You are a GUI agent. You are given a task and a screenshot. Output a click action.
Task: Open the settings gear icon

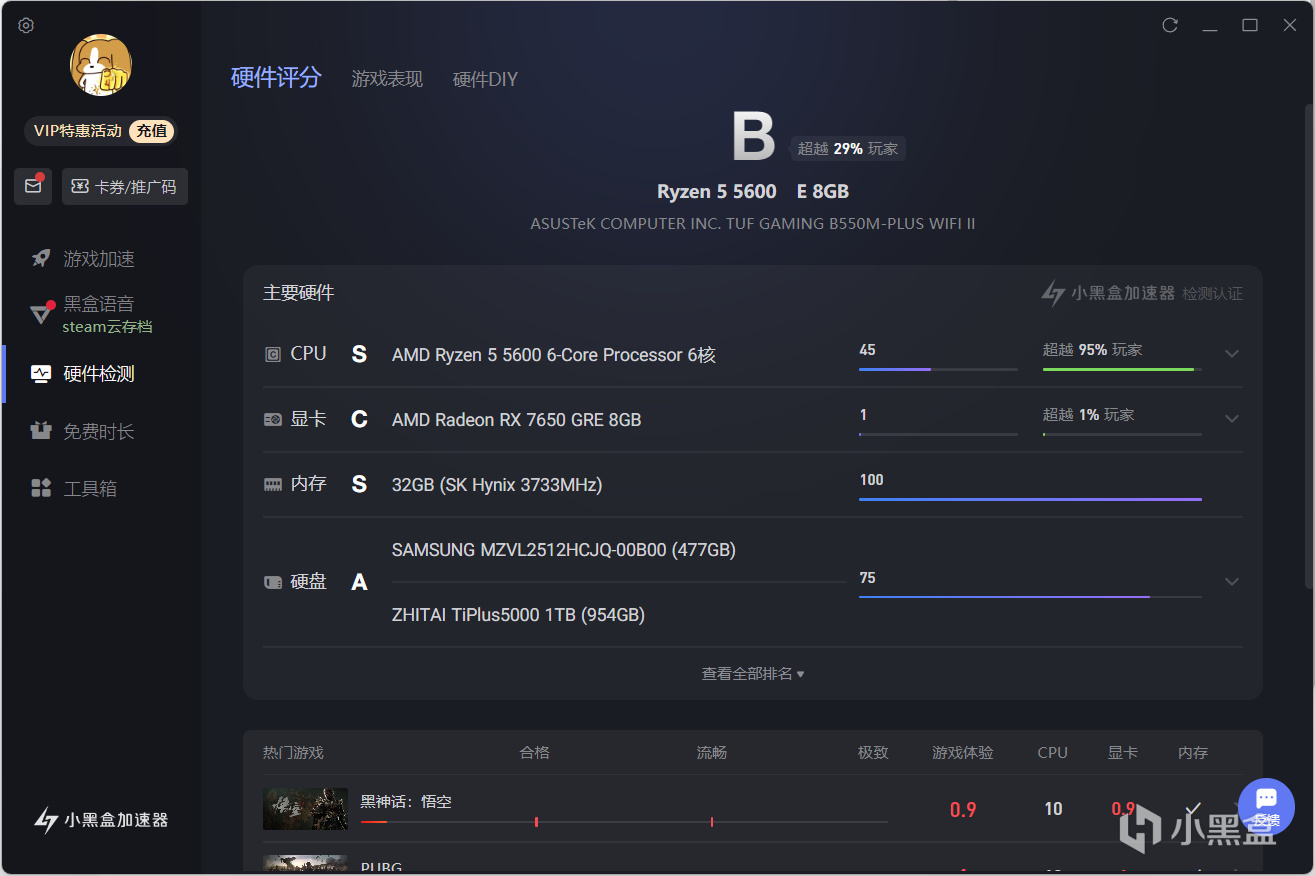tap(26, 26)
